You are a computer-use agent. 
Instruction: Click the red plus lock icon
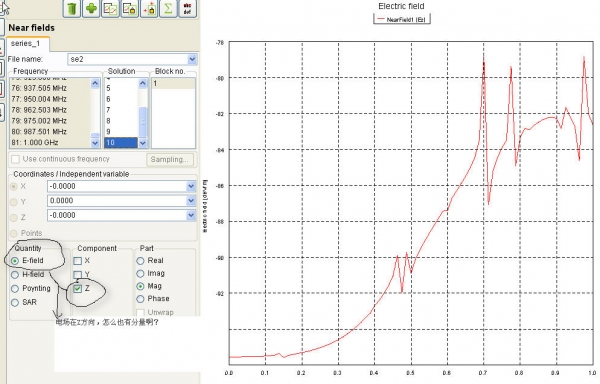[x=149, y=8]
